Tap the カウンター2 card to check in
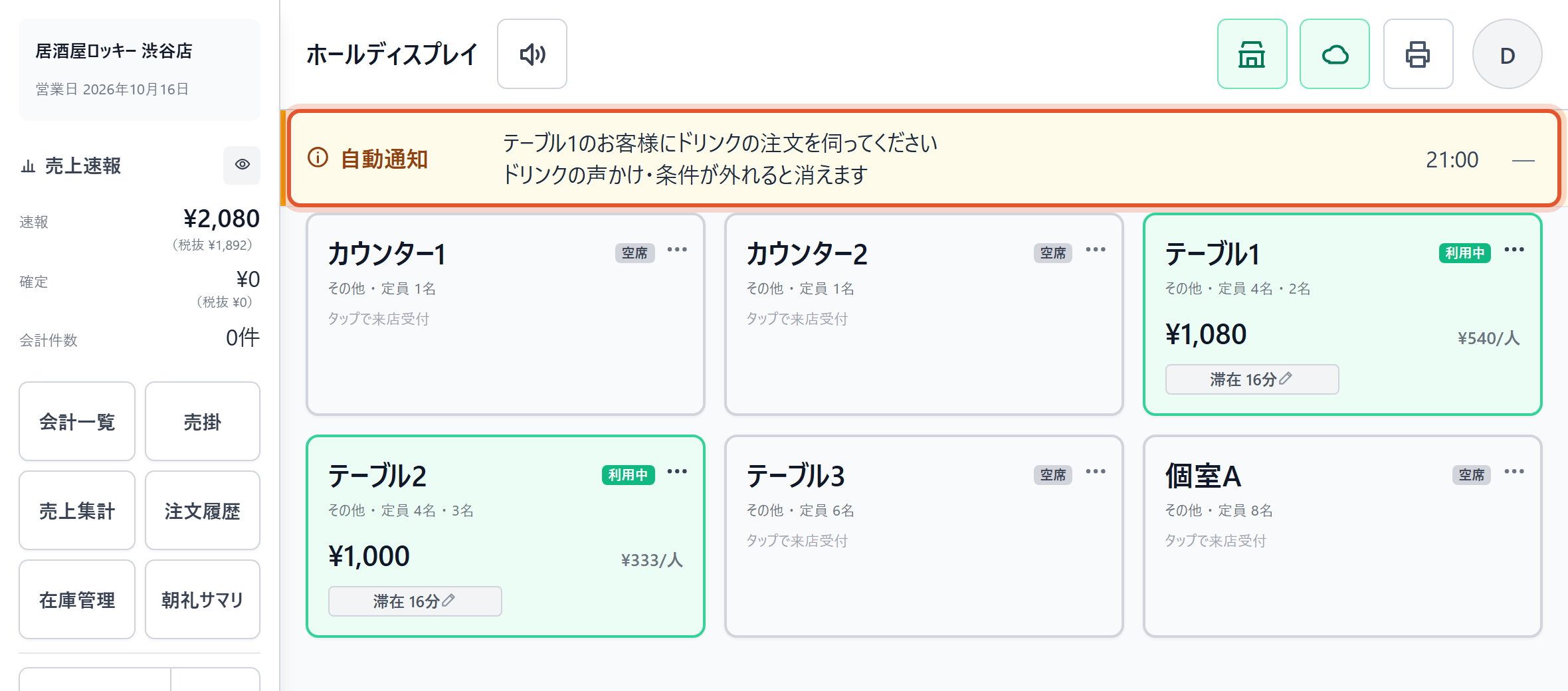 pyautogui.click(x=924, y=314)
